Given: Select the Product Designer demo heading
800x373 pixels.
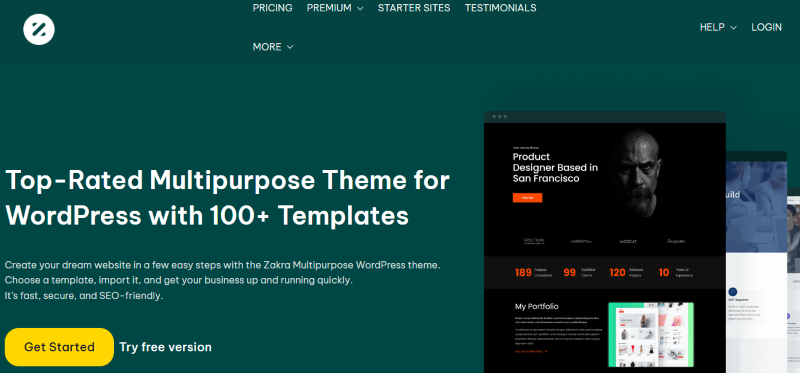Looking at the screenshot, I should [x=555, y=167].
